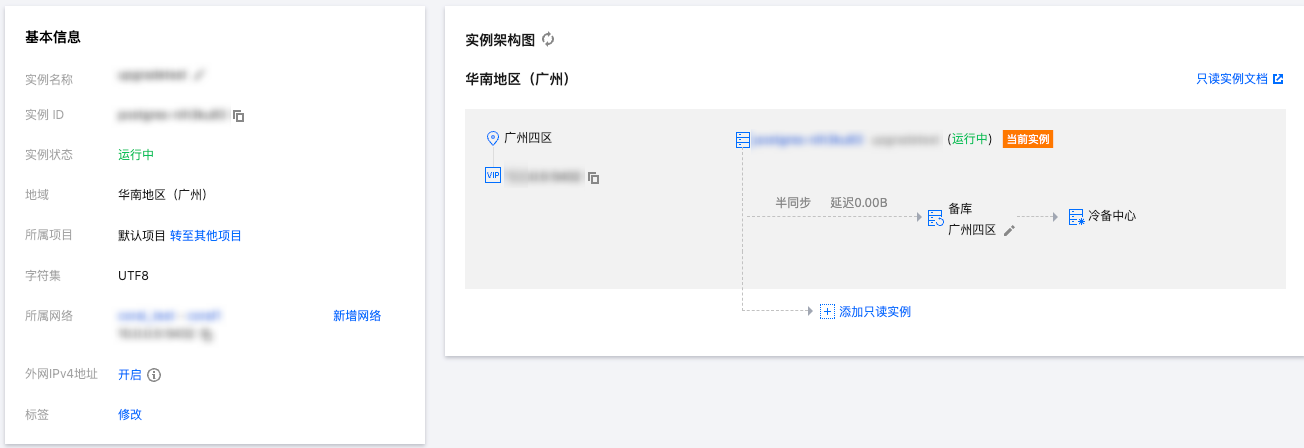Viewport: 1304px width, 448px height.
Task: Click the blurred network name link under 所属网络
Action: [169, 316]
